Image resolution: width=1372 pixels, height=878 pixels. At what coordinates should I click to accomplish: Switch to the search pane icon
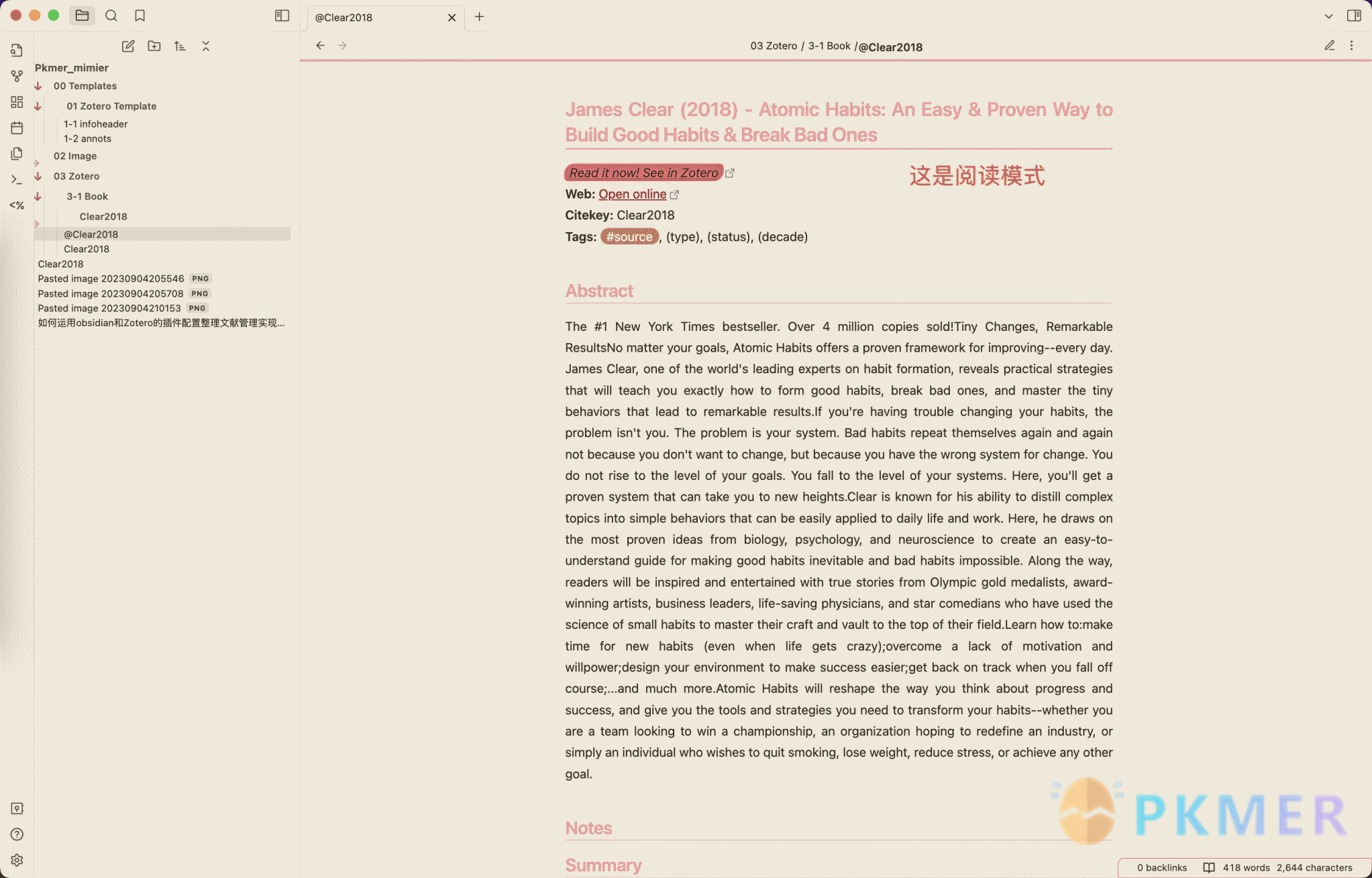(111, 15)
